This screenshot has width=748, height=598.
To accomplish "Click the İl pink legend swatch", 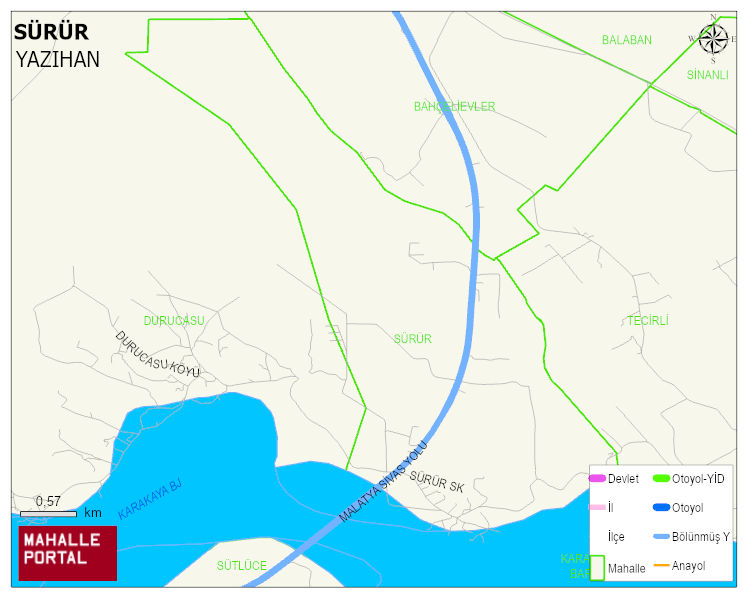I will coord(597,507).
